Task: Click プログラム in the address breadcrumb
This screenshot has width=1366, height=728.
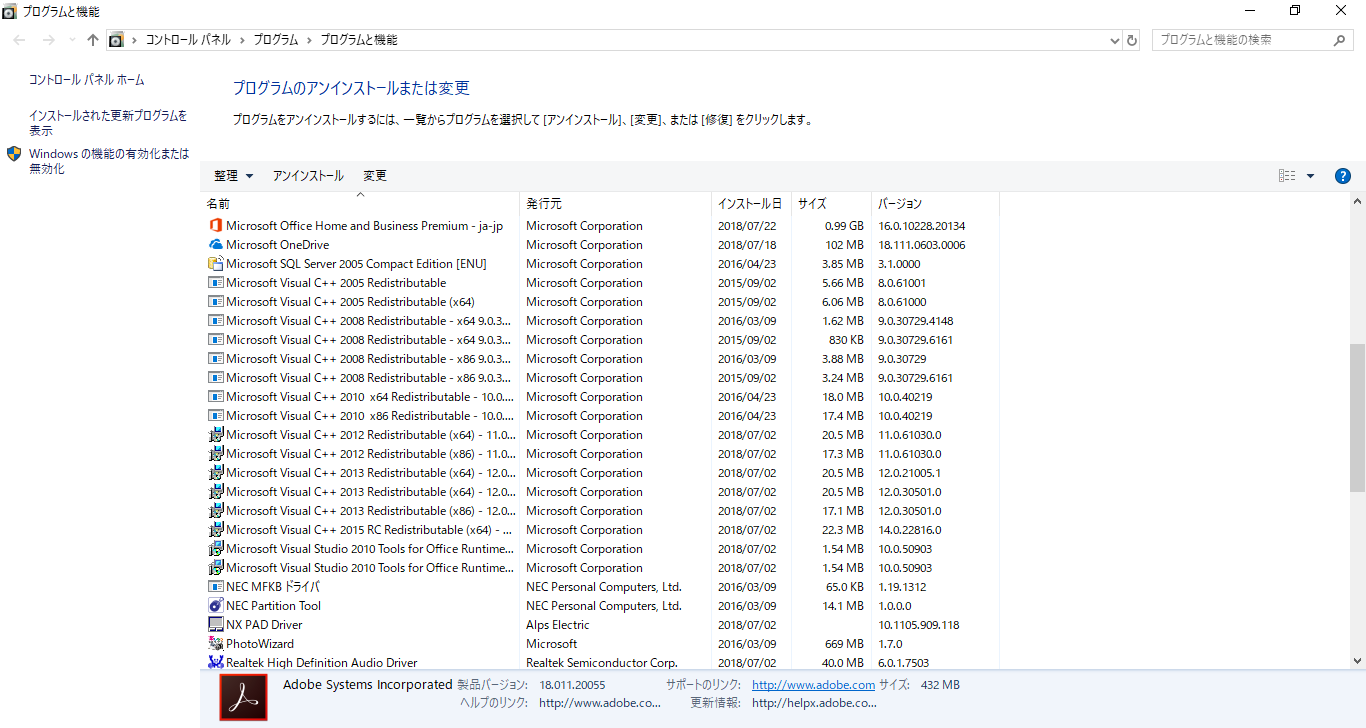Action: 275,40
